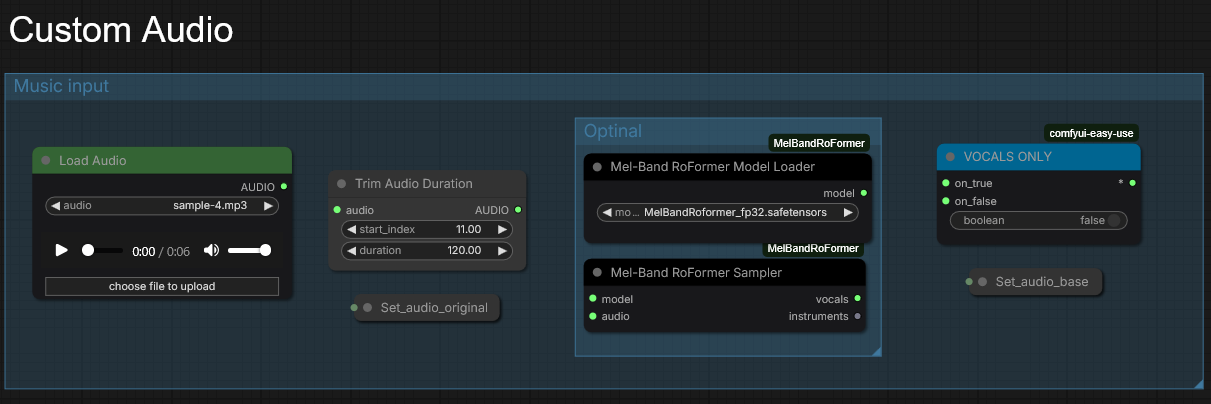Viewport: 1211px width, 404px height.
Task: Click Trim Audio Duration AUDIO output port
Action: [517, 210]
